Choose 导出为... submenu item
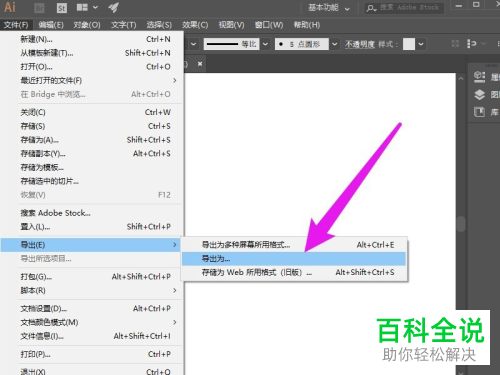This screenshot has height=375, width=500. point(294,259)
